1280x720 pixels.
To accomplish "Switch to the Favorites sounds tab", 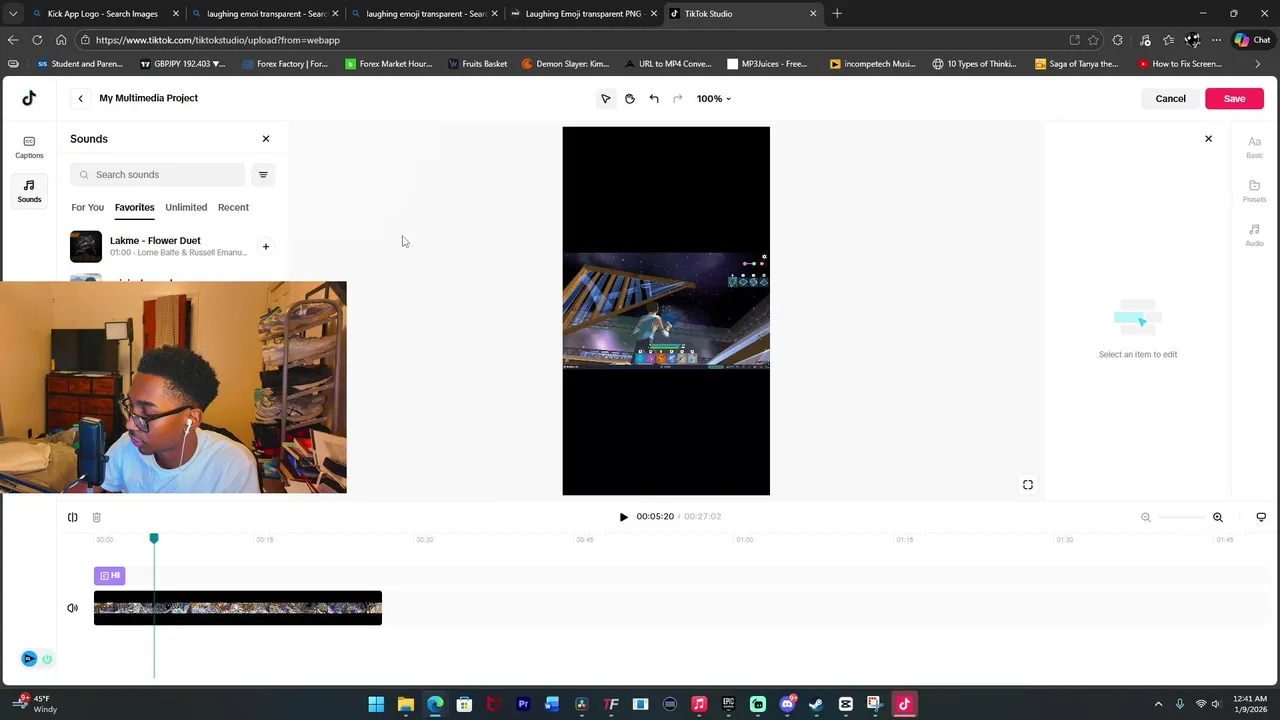I will [134, 207].
